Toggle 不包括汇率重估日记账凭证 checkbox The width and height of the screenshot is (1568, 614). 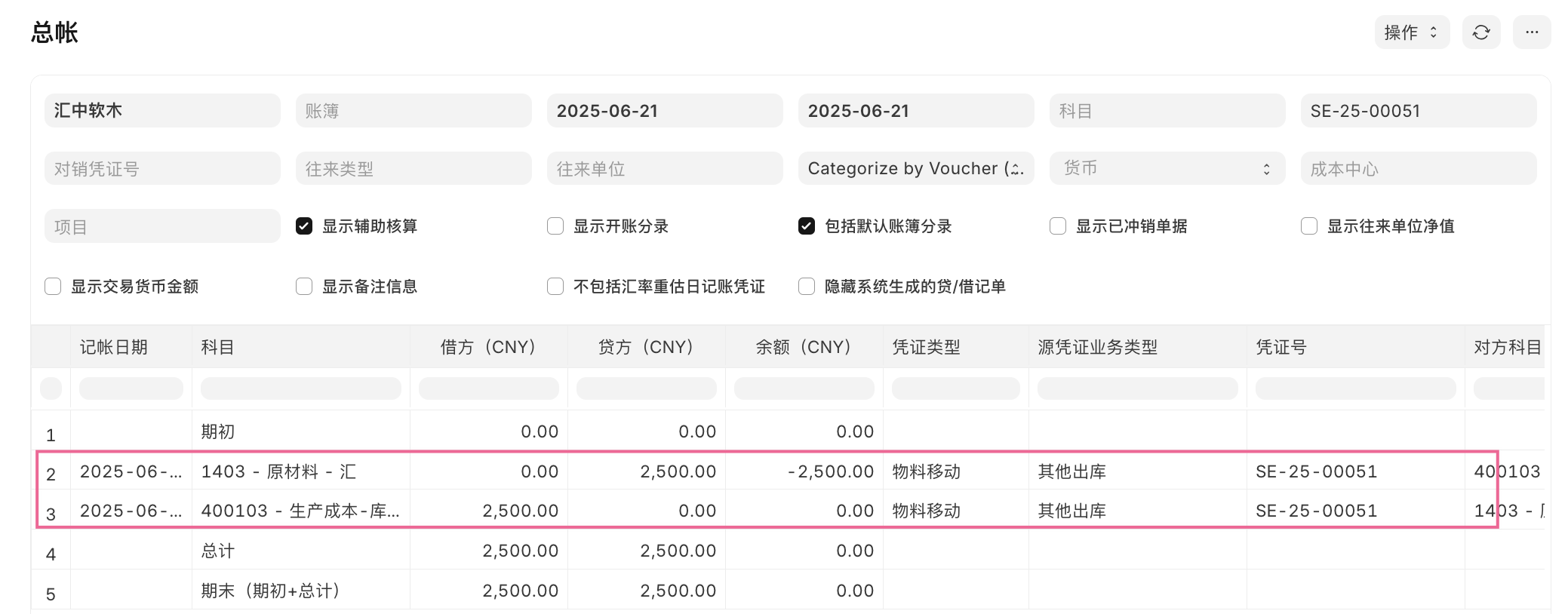[555, 287]
